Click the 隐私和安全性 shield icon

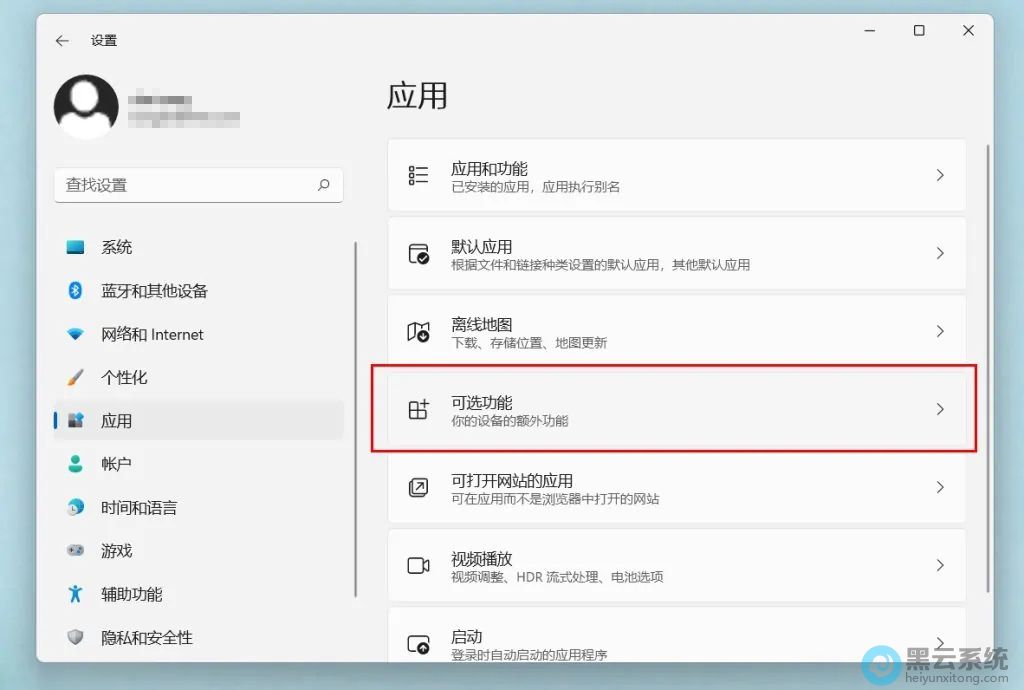coord(75,637)
